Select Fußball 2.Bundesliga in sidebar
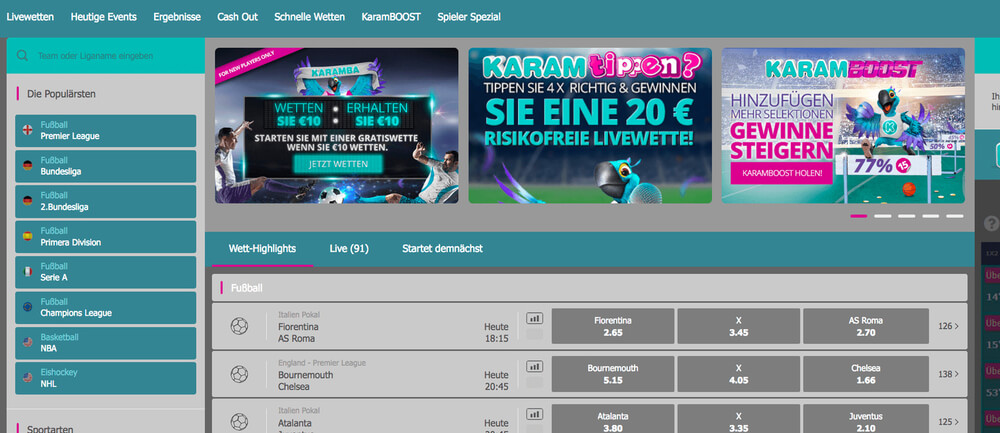Screen dimensions: 1000x433 pos(106,202)
